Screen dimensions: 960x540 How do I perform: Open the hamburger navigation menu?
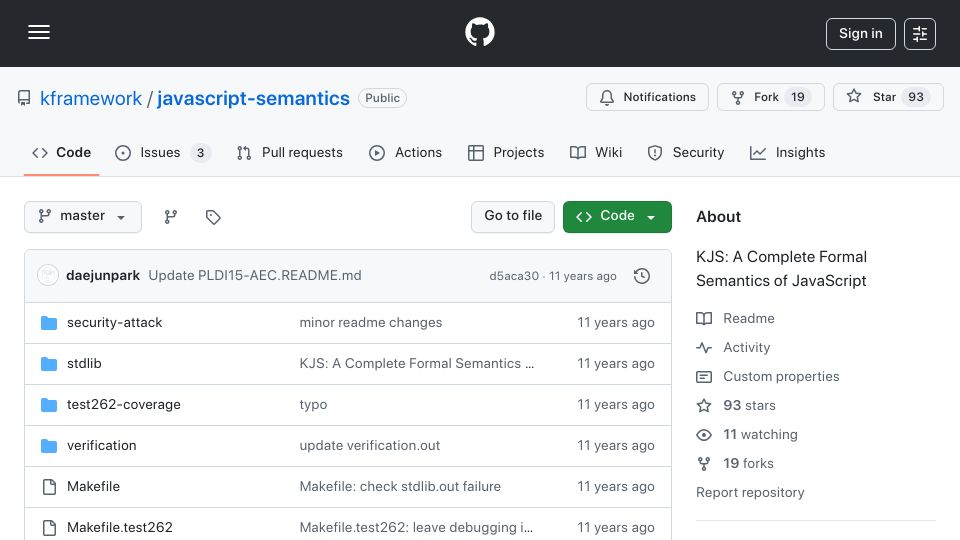(39, 32)
